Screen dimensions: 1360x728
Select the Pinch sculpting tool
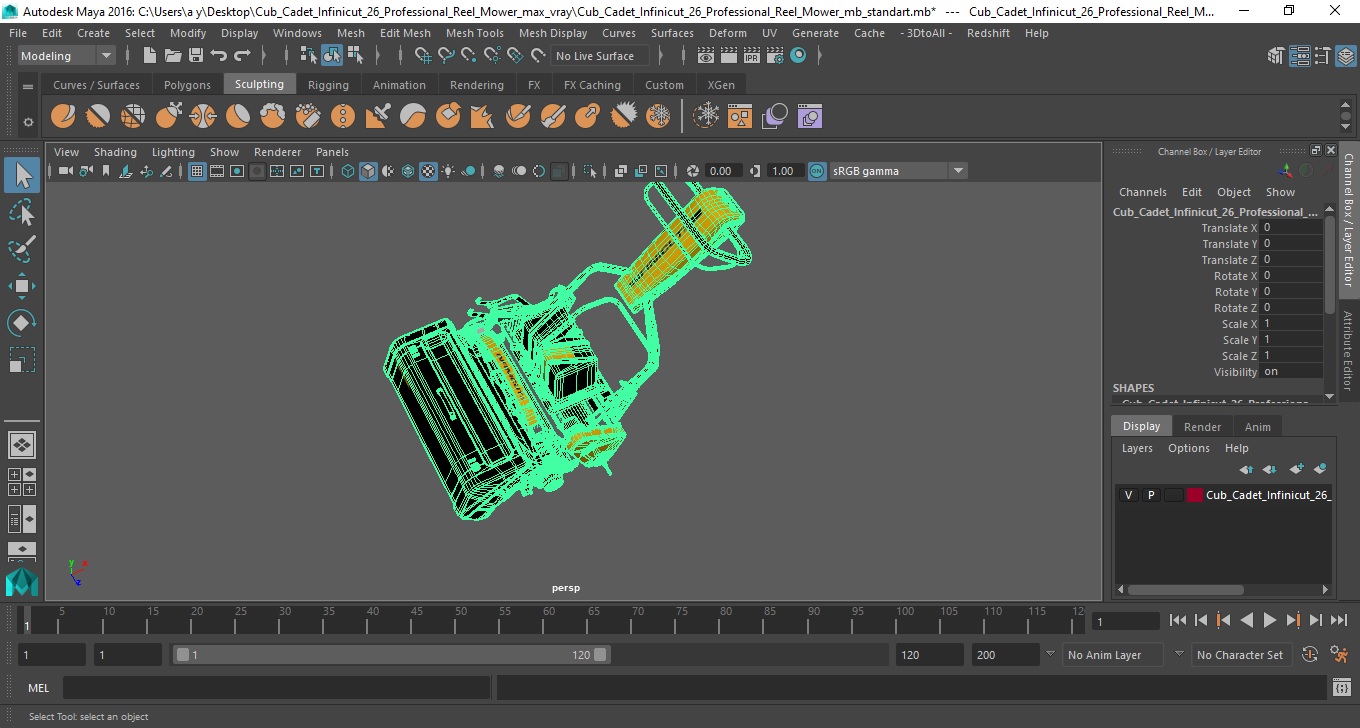click(x=203, y=117)
